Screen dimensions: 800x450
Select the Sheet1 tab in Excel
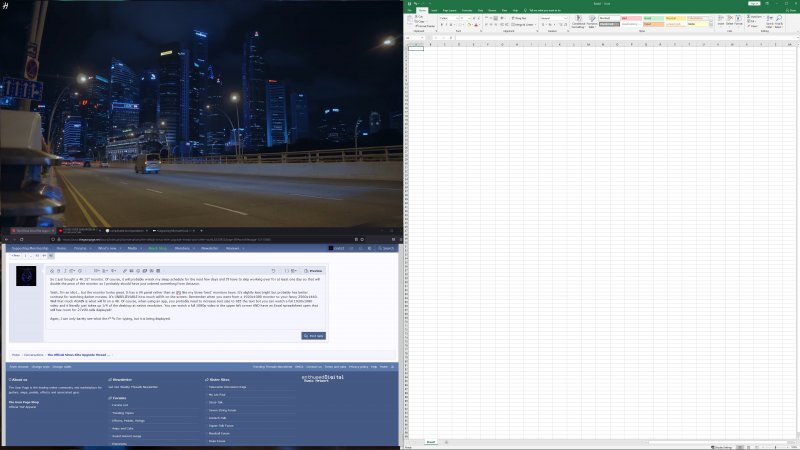tap(431, 442)
